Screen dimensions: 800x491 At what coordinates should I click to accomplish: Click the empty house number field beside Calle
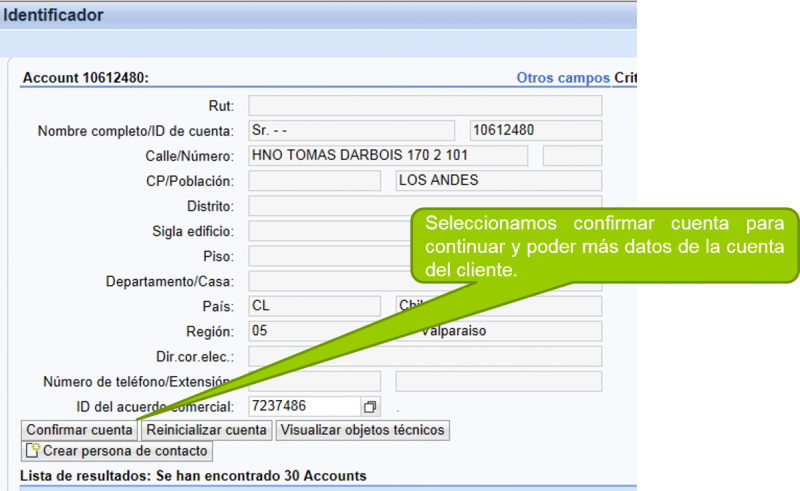point(572,156)
